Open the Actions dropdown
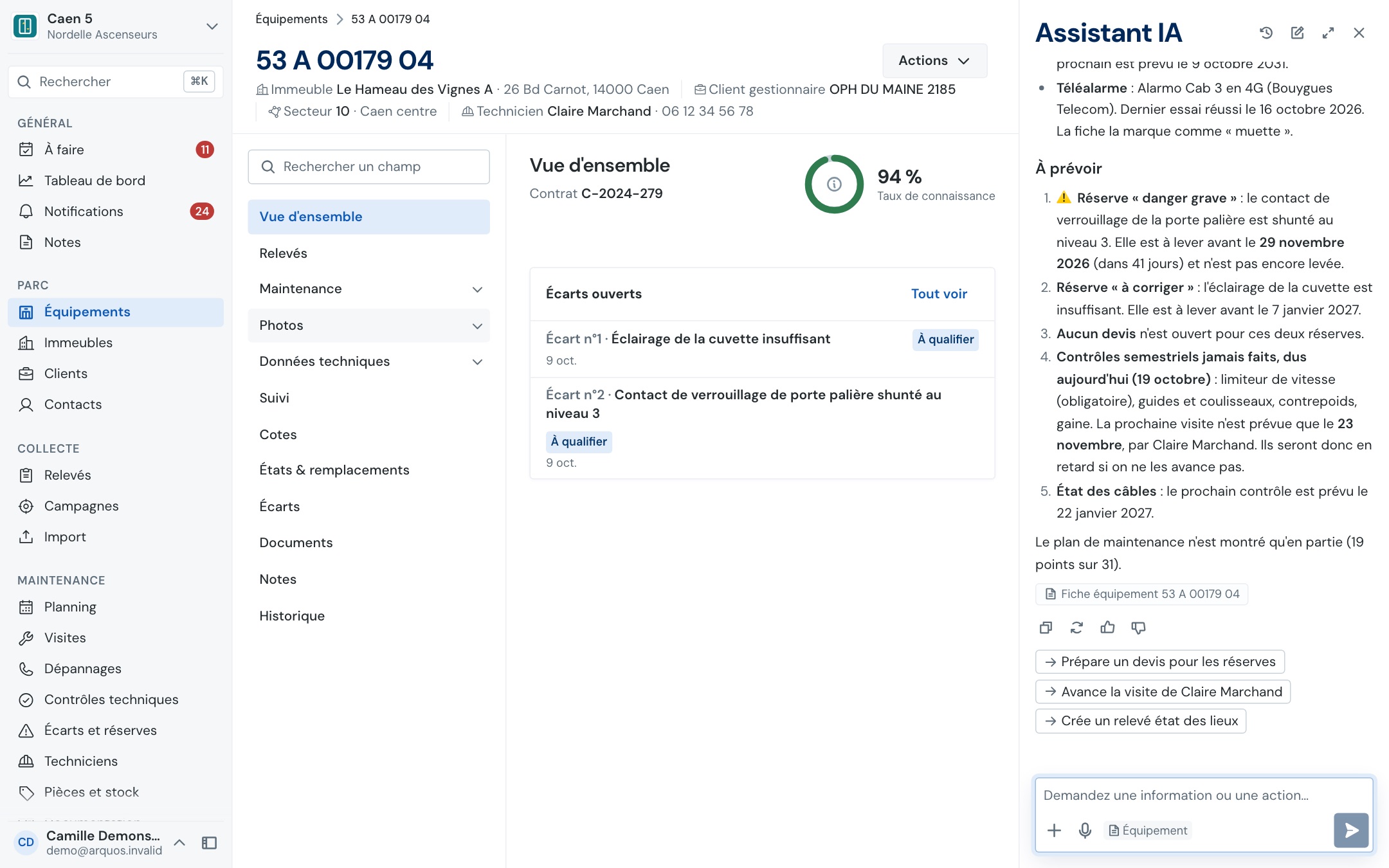Screen dimensions: 1389x868 tap(934, 60)
